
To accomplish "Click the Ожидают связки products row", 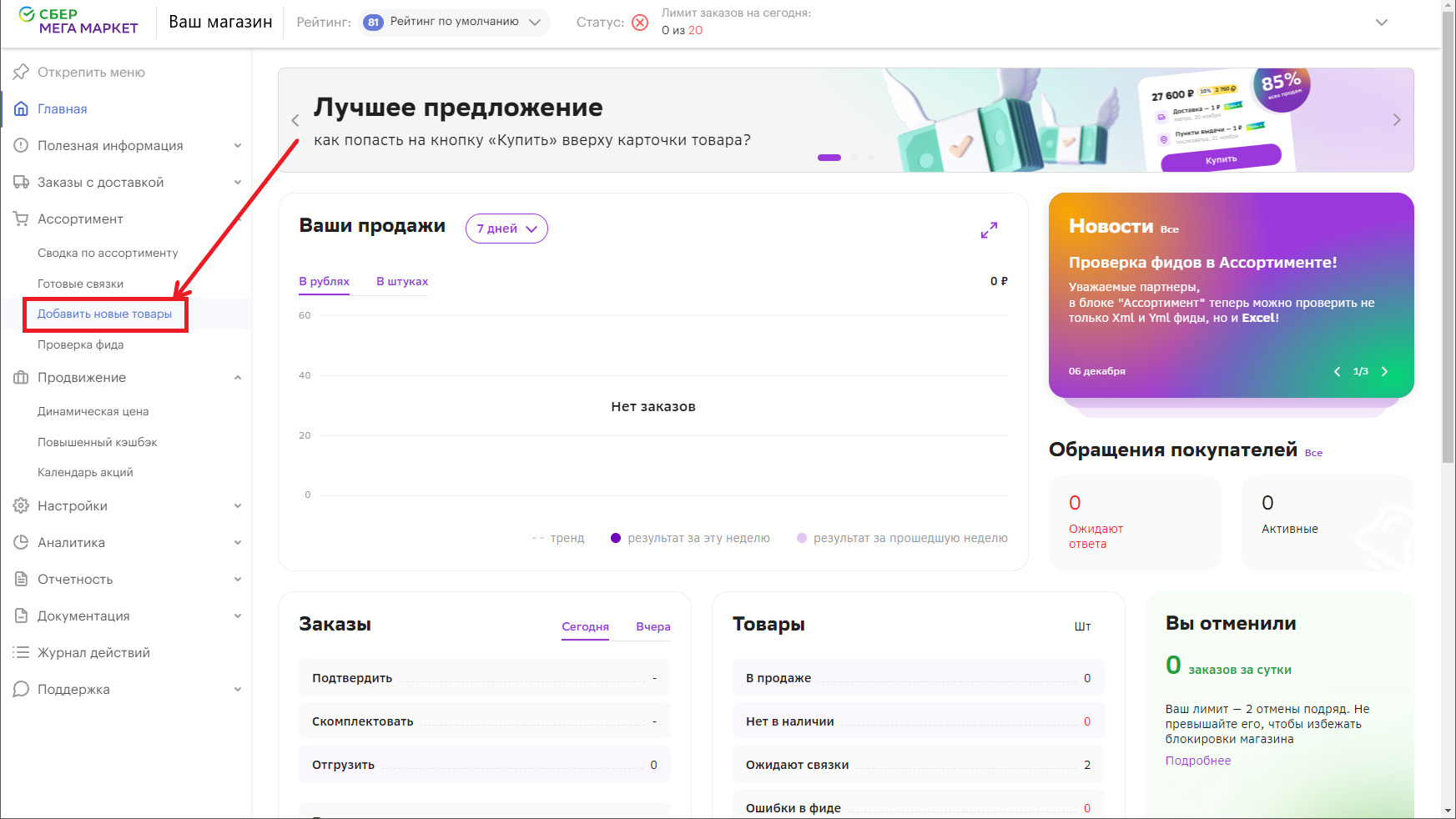I will [919, 764].
